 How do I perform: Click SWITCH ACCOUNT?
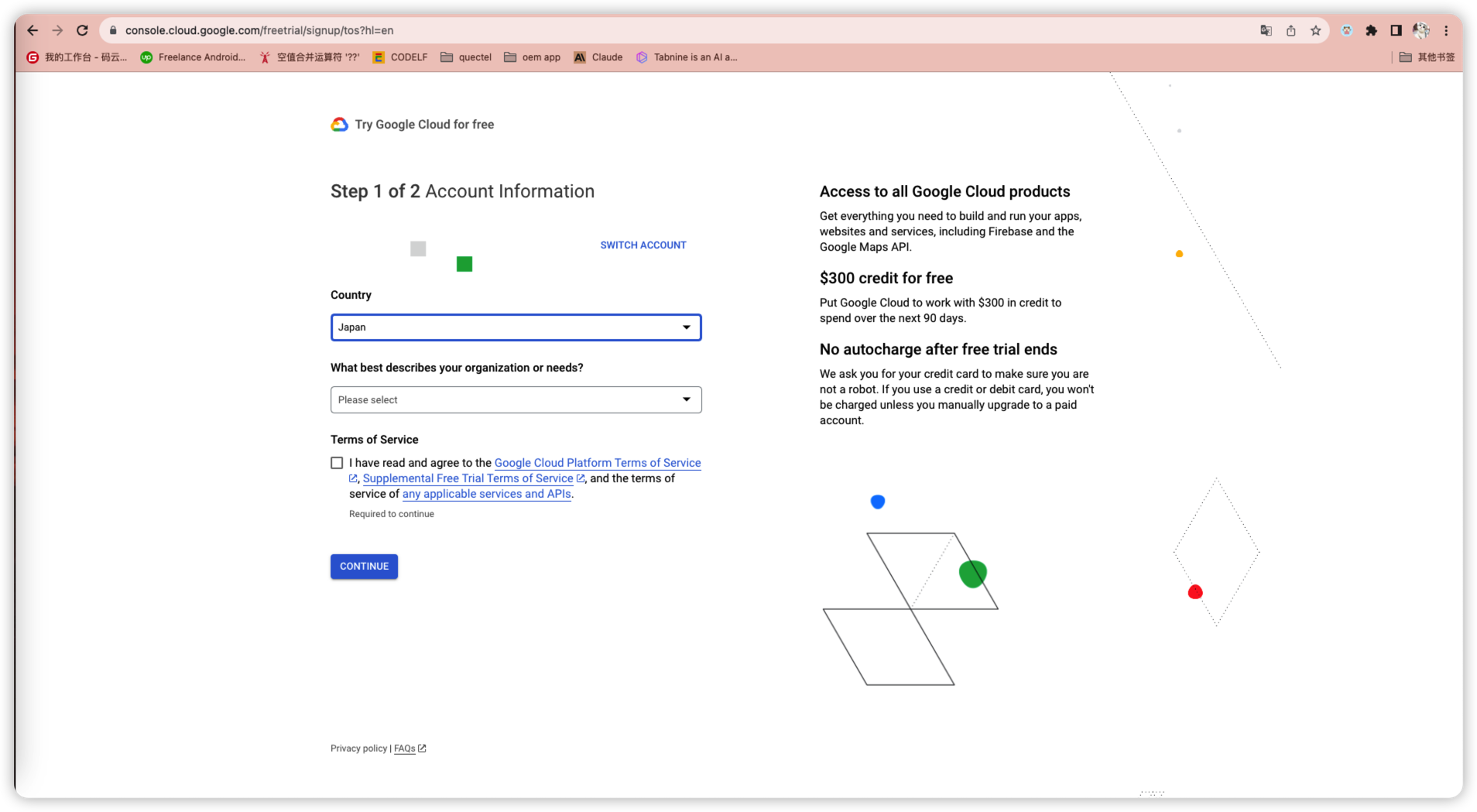point(643,245)
